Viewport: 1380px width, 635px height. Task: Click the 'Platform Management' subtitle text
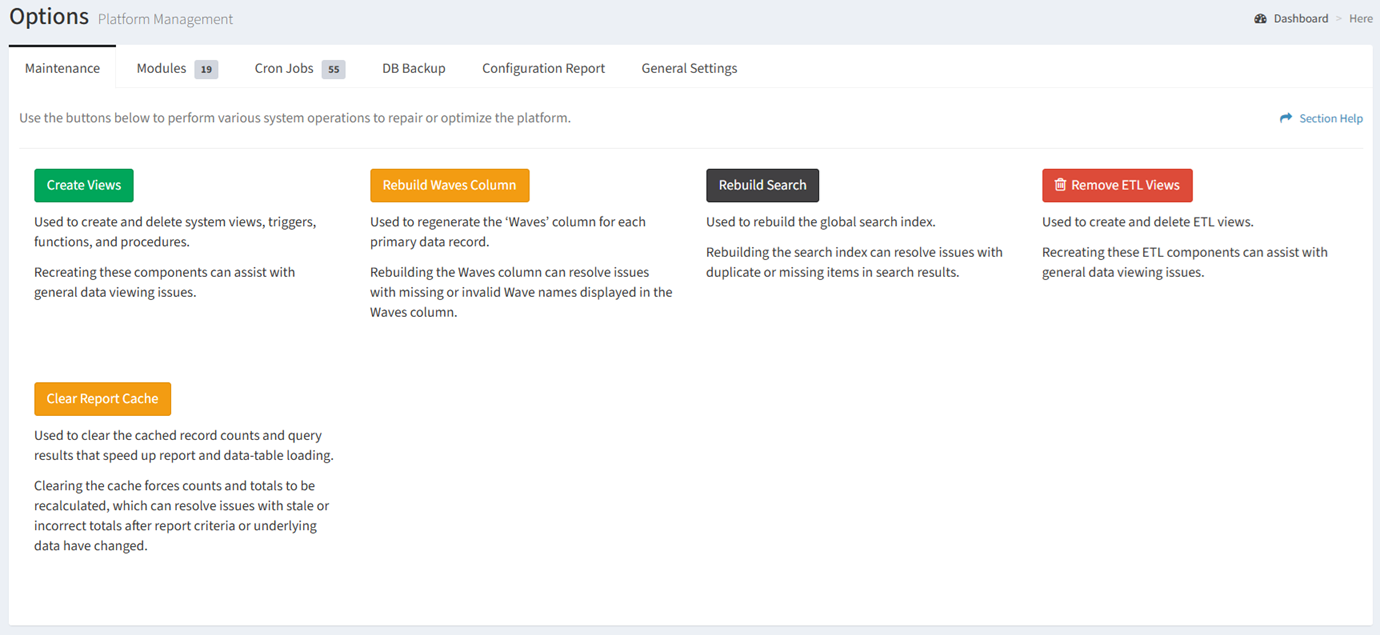(165, 19)
